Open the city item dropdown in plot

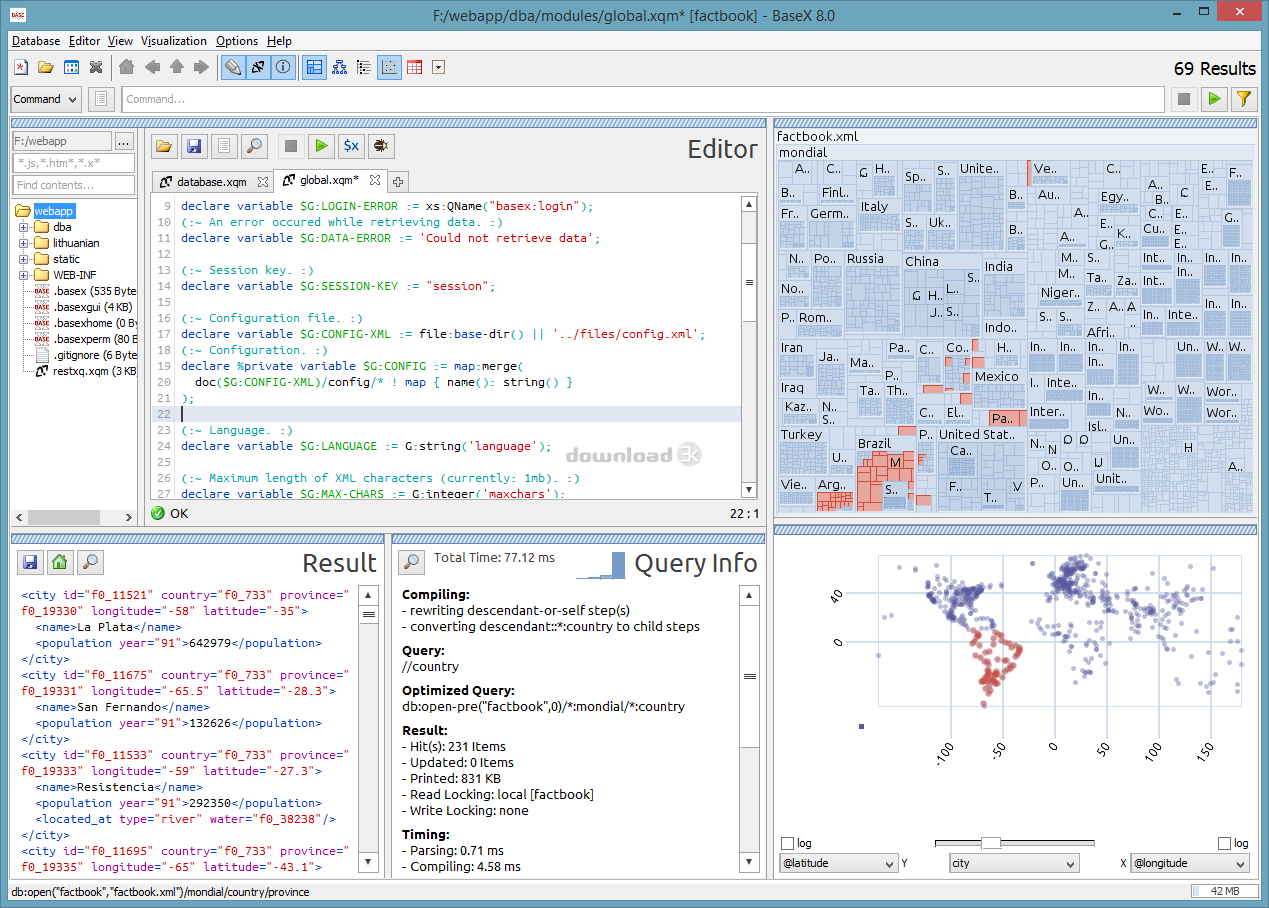pyautogui.click(x=1014, y=863)
